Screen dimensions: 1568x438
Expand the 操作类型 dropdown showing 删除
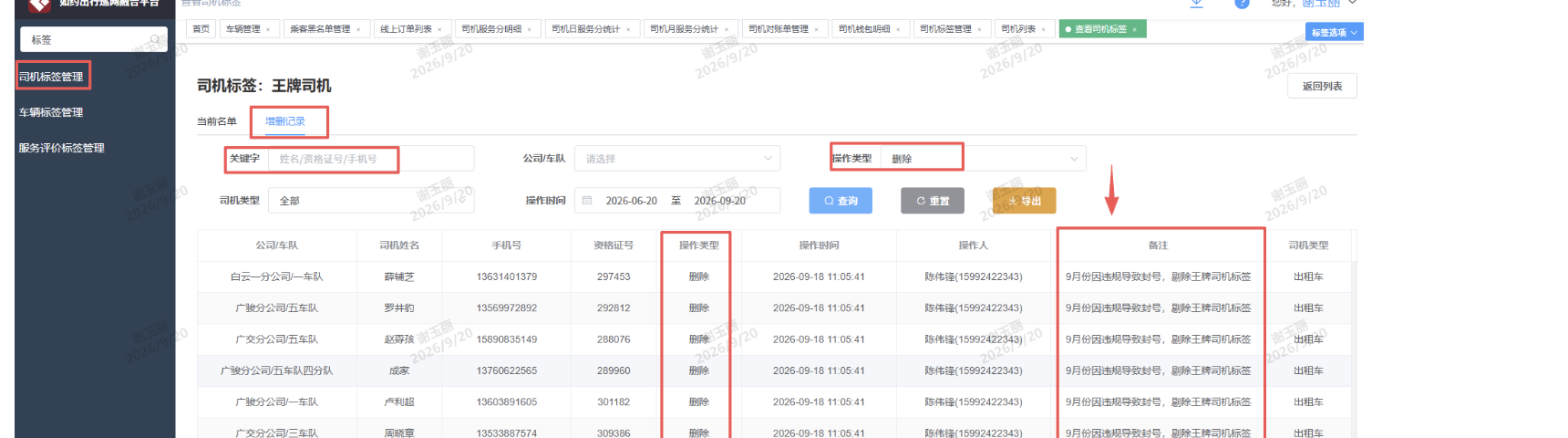[984, 159]
